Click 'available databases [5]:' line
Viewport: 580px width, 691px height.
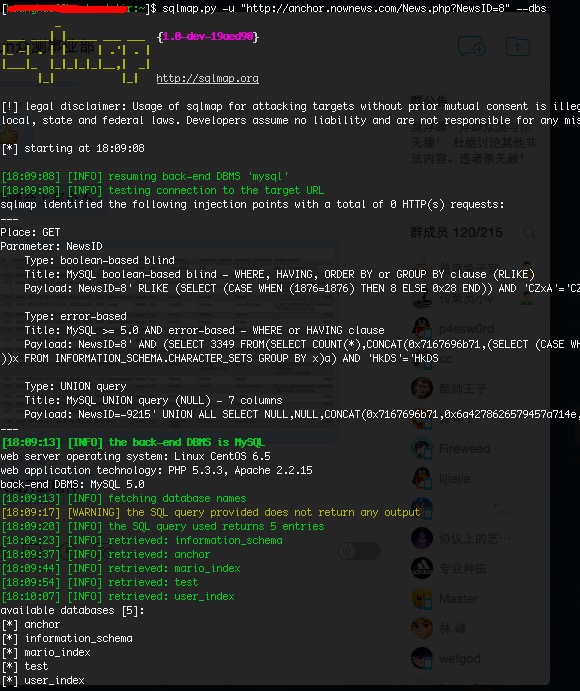[x=72, y=611]
